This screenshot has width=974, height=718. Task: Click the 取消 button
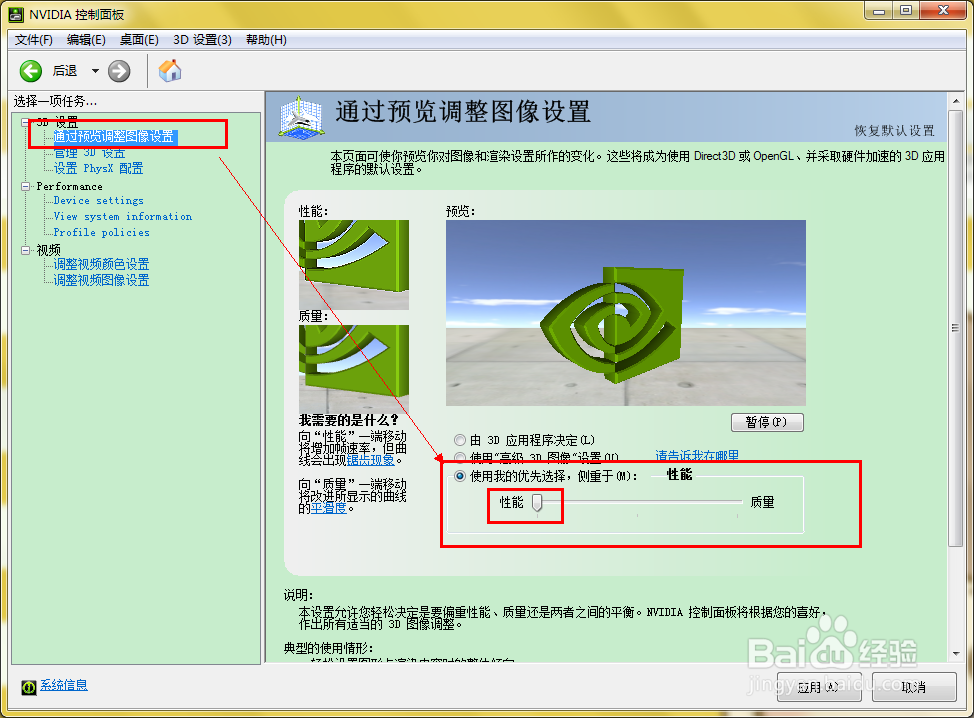tap(914, 687)
